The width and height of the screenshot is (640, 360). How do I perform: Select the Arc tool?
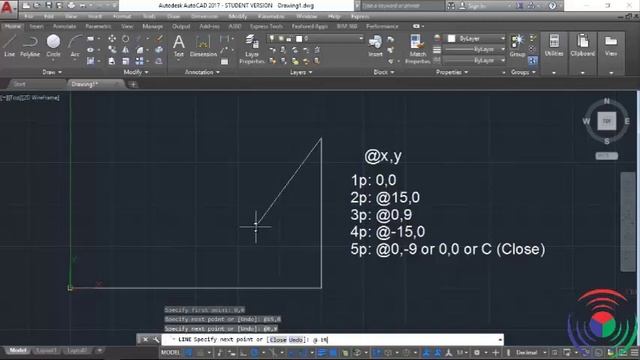coord(75,45)
